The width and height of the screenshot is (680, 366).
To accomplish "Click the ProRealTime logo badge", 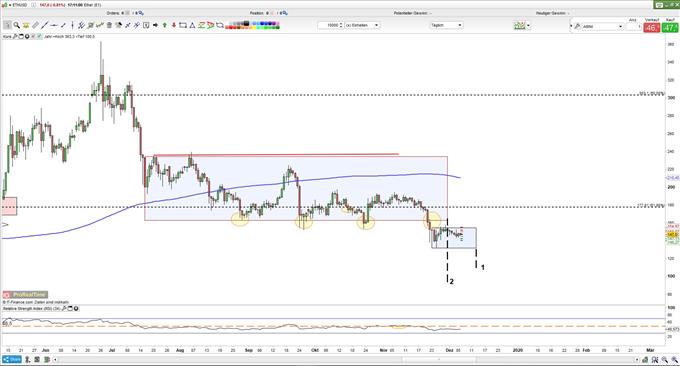I will 25,294.
